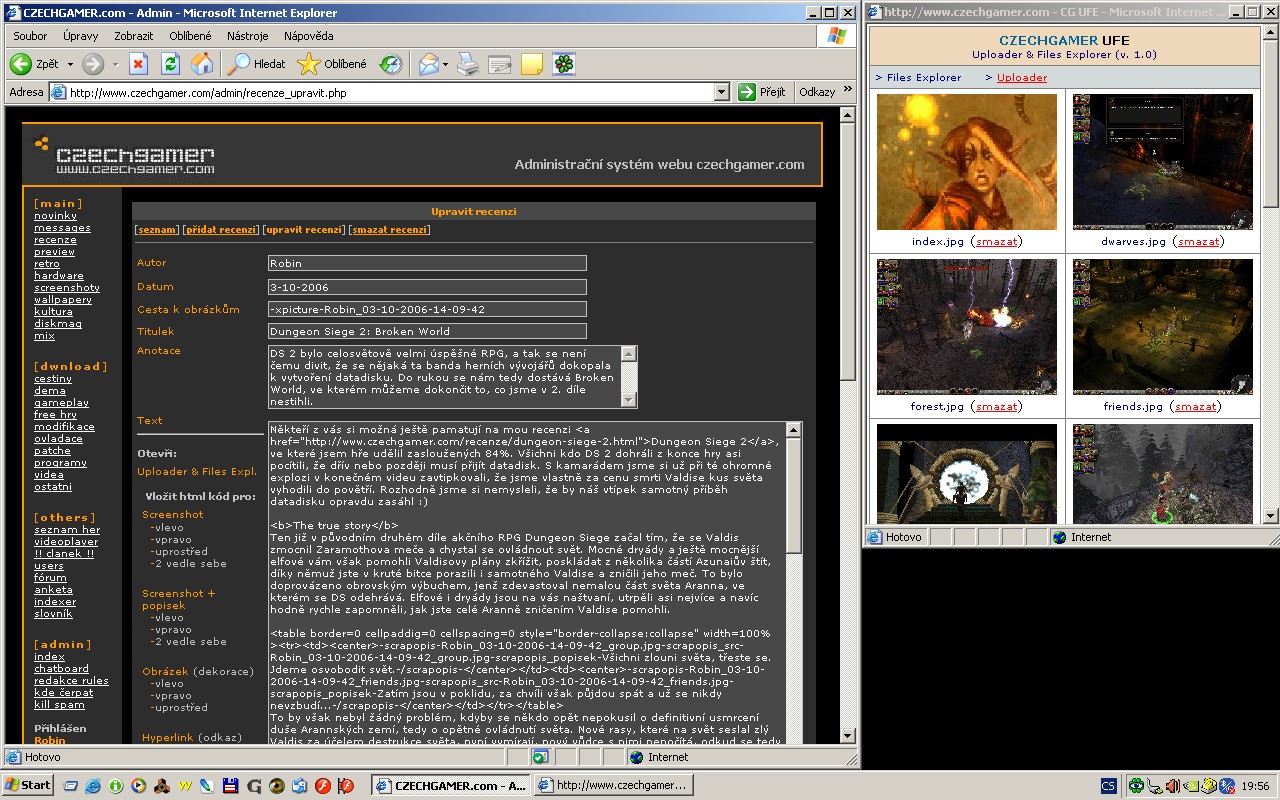1280x800 pixels.
Task: Click the dwarves.jpg thumbnail in UFE
Action: pyautogui.click(x=1163, y=162)
